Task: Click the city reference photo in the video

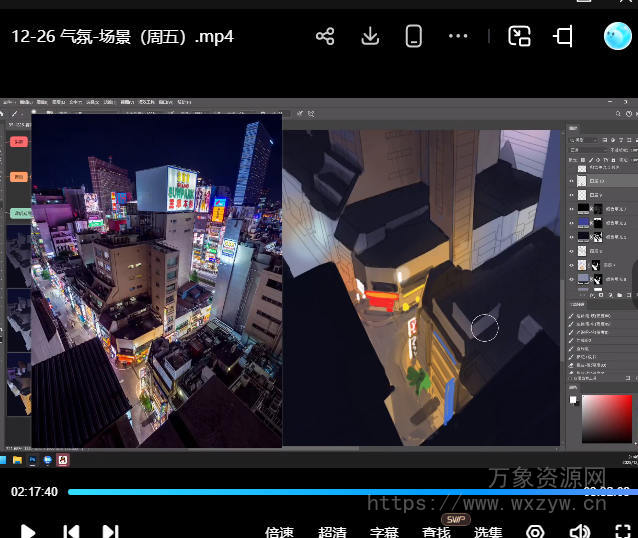Action: pos(157,280)
